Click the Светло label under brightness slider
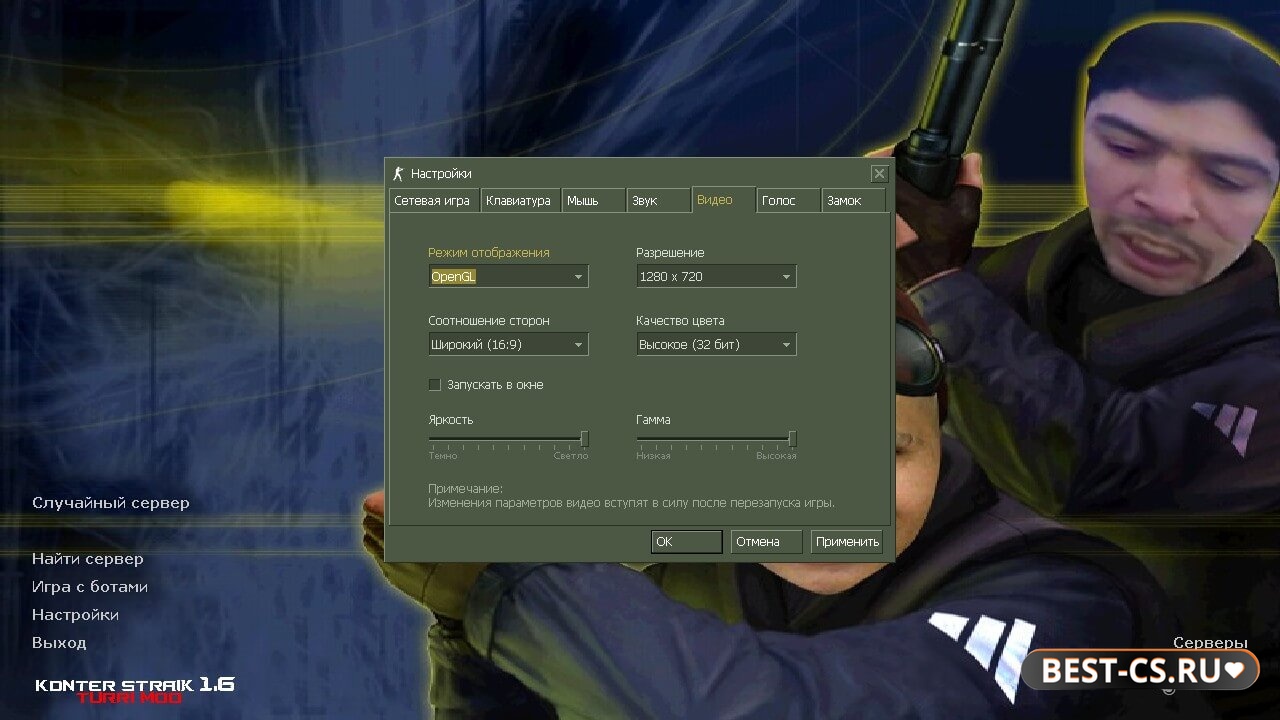This screenshot has height=720, width=1280. coord(571,456)
